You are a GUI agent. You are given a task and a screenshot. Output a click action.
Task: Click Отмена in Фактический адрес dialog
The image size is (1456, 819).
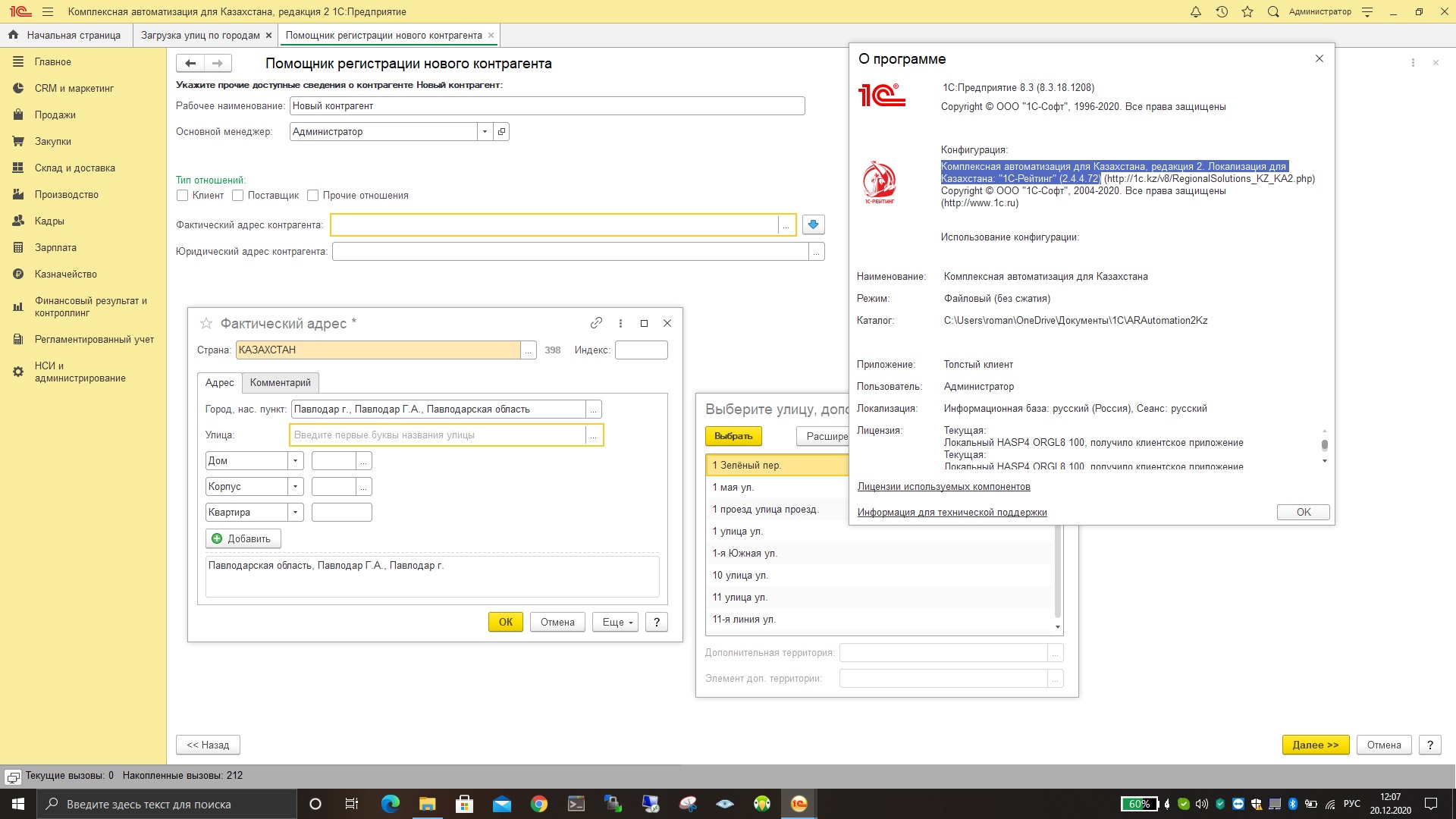coord(557,622)
